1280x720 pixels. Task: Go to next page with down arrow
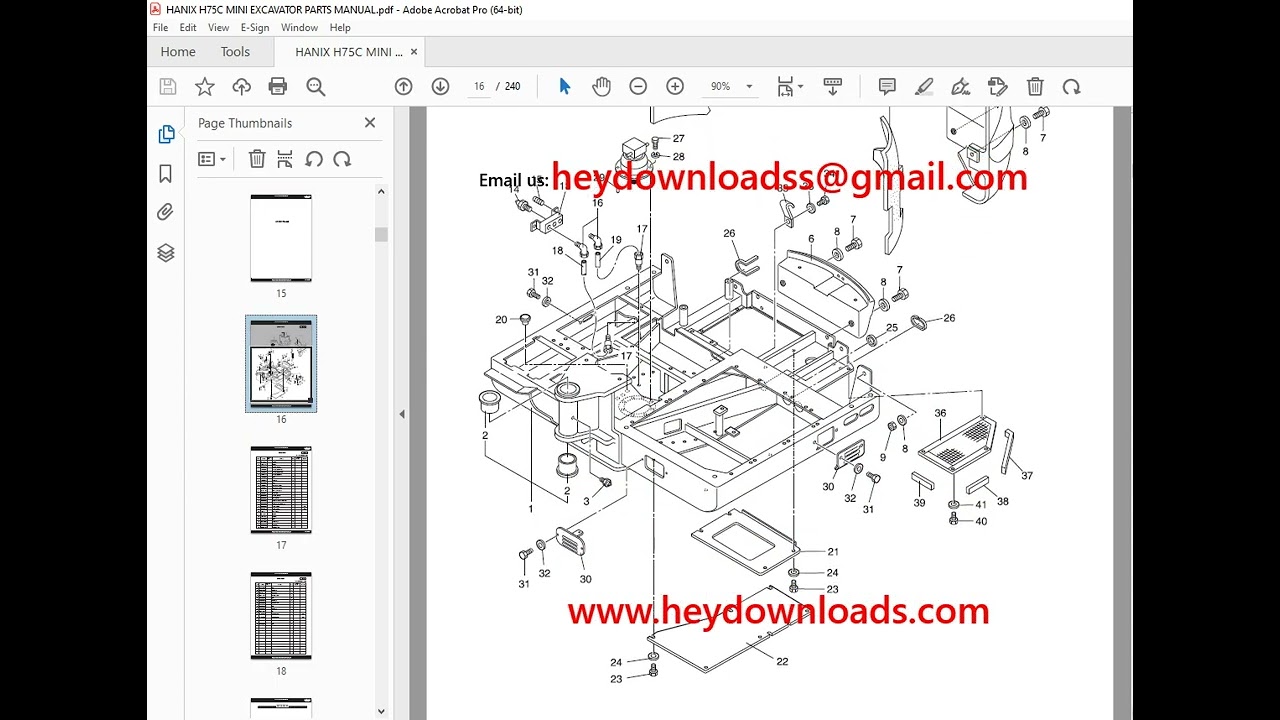[440, 87]
